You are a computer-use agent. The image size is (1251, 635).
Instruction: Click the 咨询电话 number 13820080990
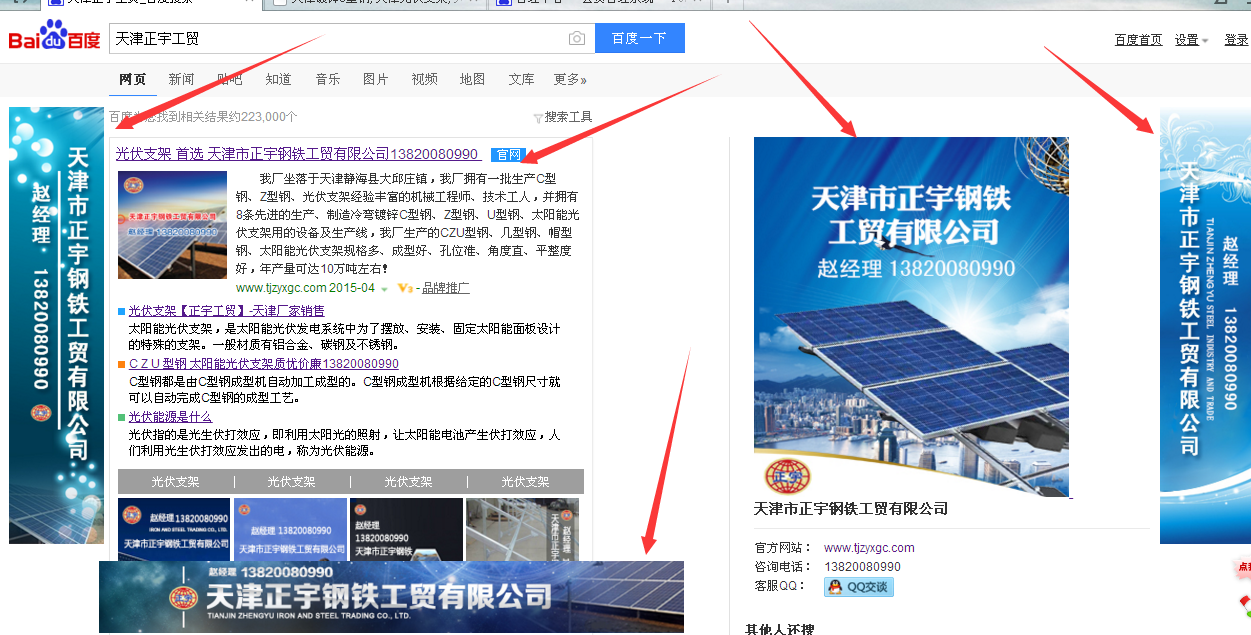[x=862, y=567]
